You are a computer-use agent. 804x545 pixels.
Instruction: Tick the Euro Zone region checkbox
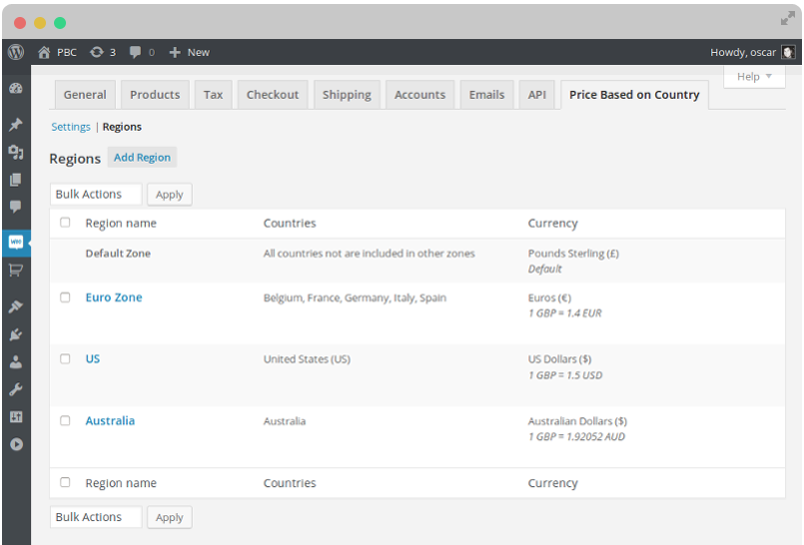coord(65,297)
